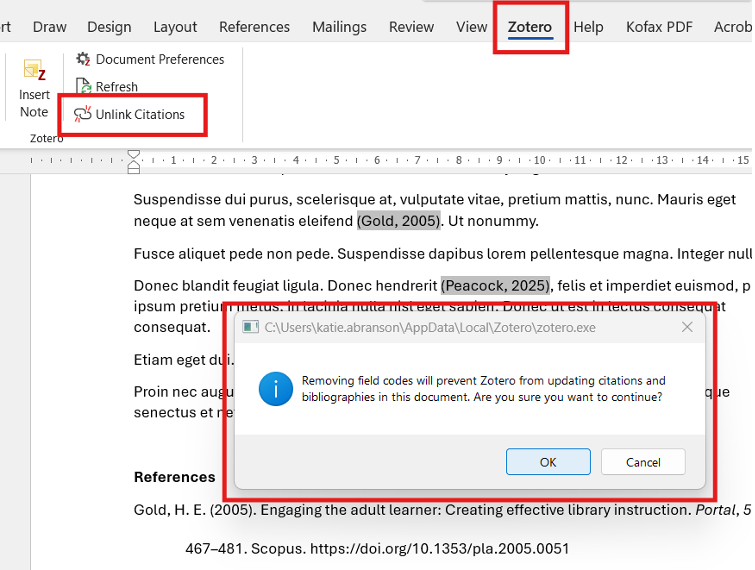Open the Kofax PDF tab
The image size is (755, 570).
[659, 27]
